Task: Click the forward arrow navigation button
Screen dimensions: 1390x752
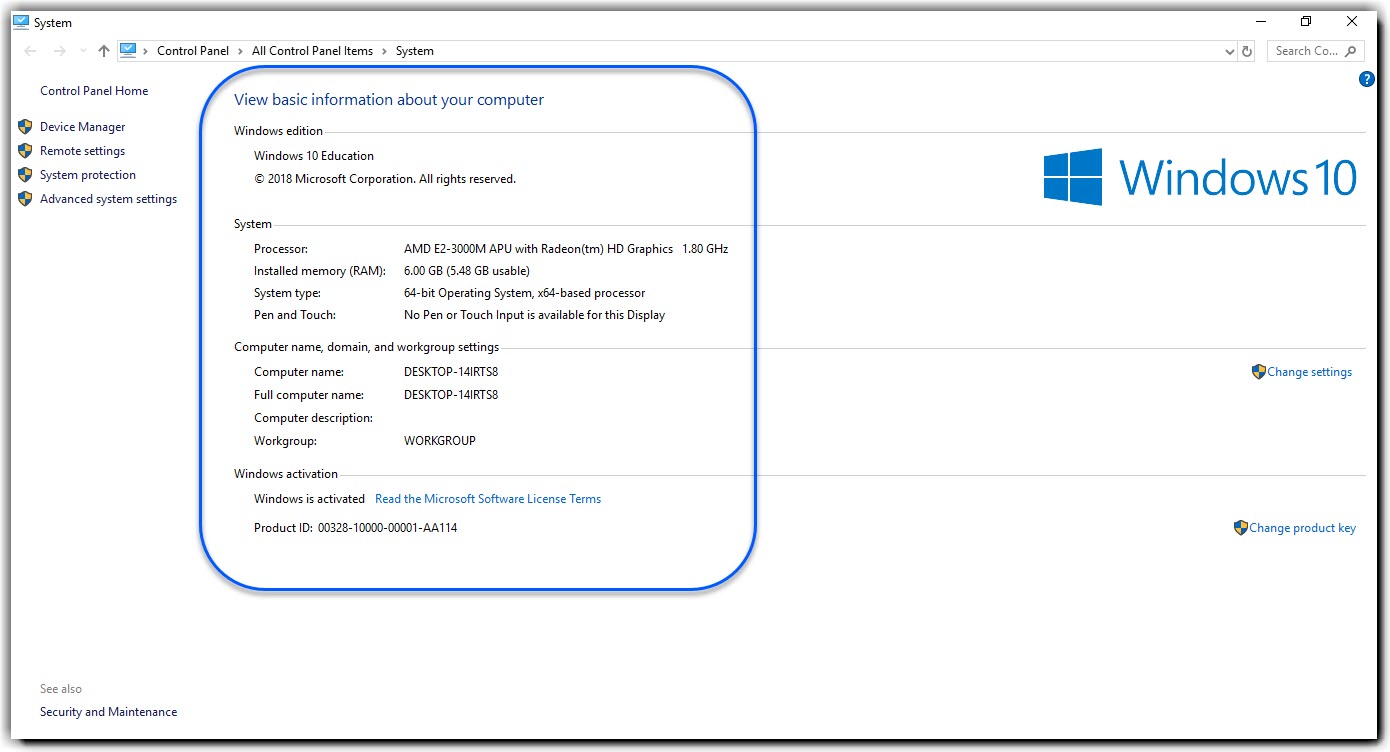Action: (x=60, y=51)
